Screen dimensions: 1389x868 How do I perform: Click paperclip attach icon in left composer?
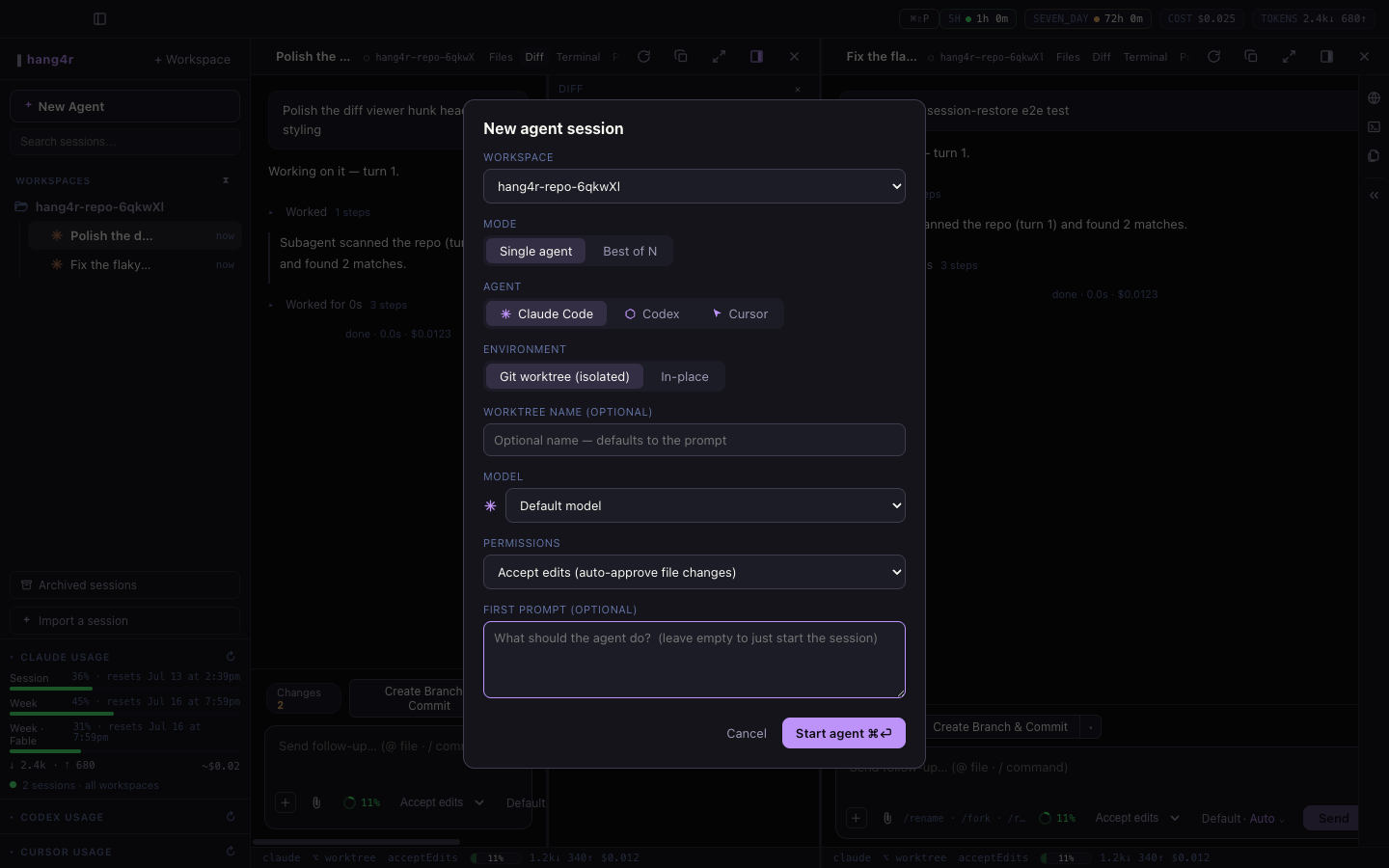click(x=316, y=802)
